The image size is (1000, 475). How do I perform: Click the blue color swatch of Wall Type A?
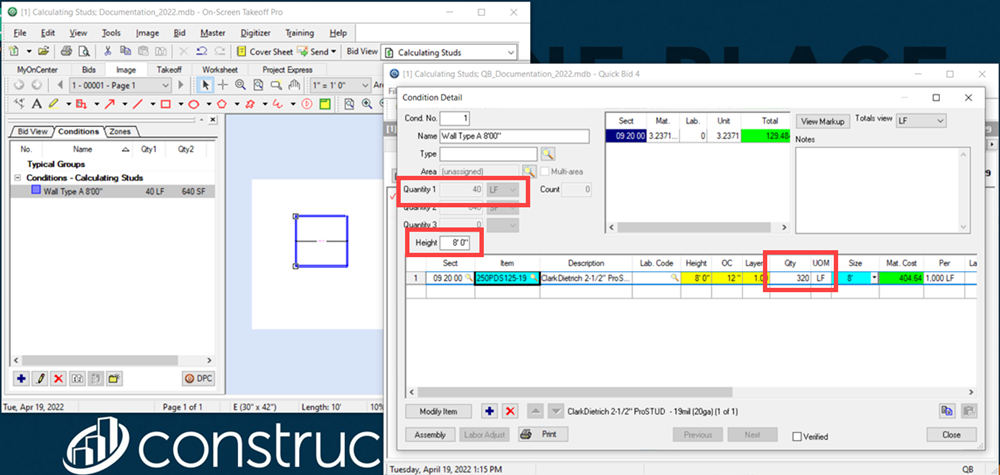click(x=36, y=191)
